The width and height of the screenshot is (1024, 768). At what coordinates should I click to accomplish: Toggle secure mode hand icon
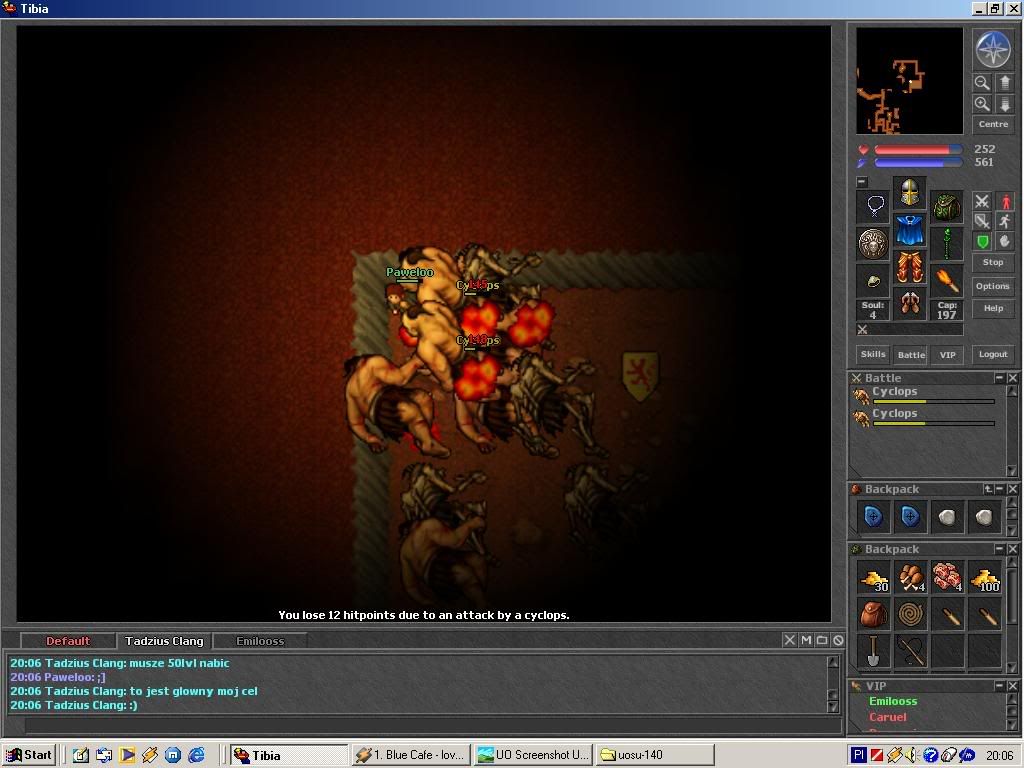coord(1004,242)
